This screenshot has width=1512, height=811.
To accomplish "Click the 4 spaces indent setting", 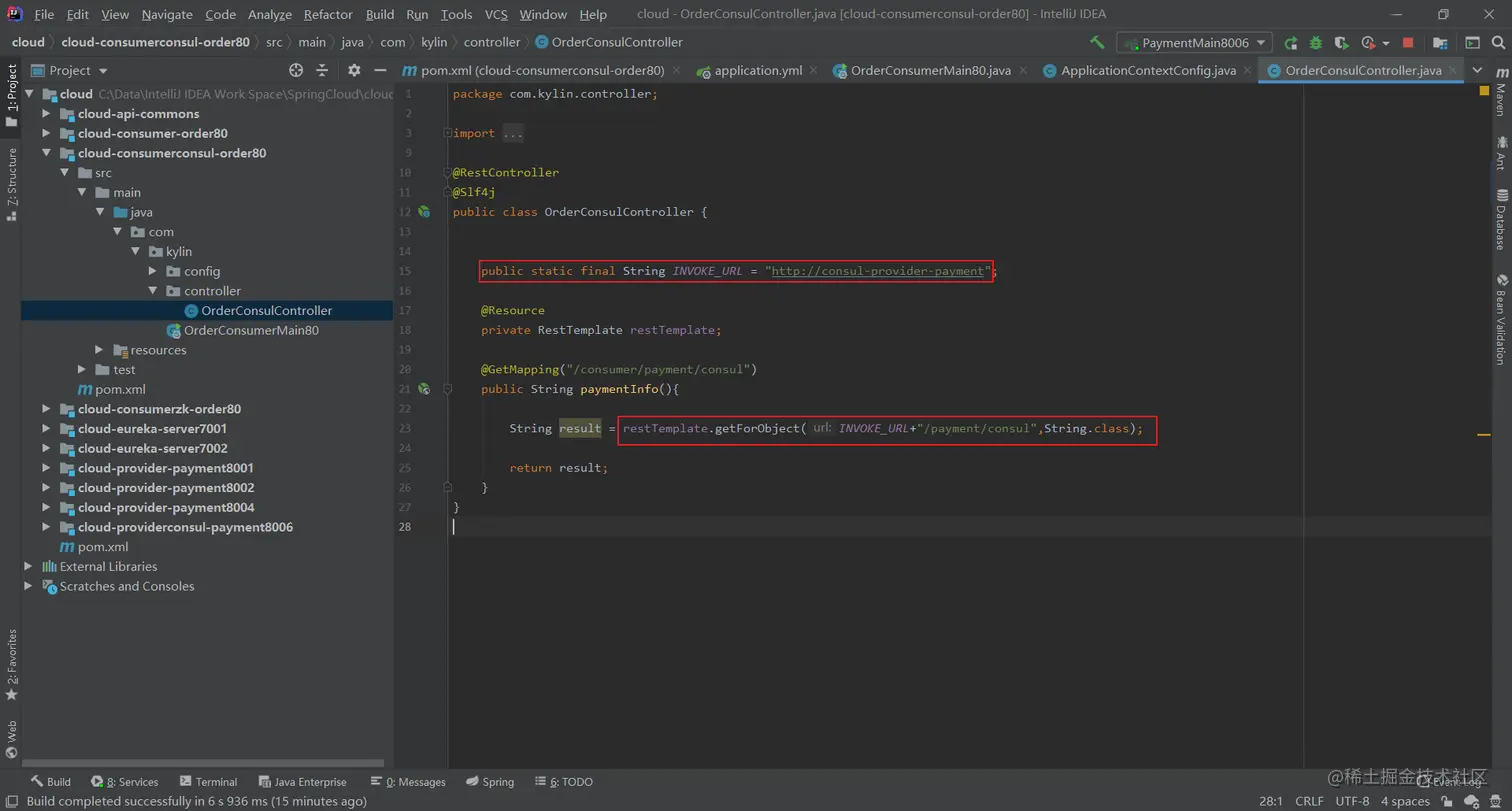I will (1405, 801).
